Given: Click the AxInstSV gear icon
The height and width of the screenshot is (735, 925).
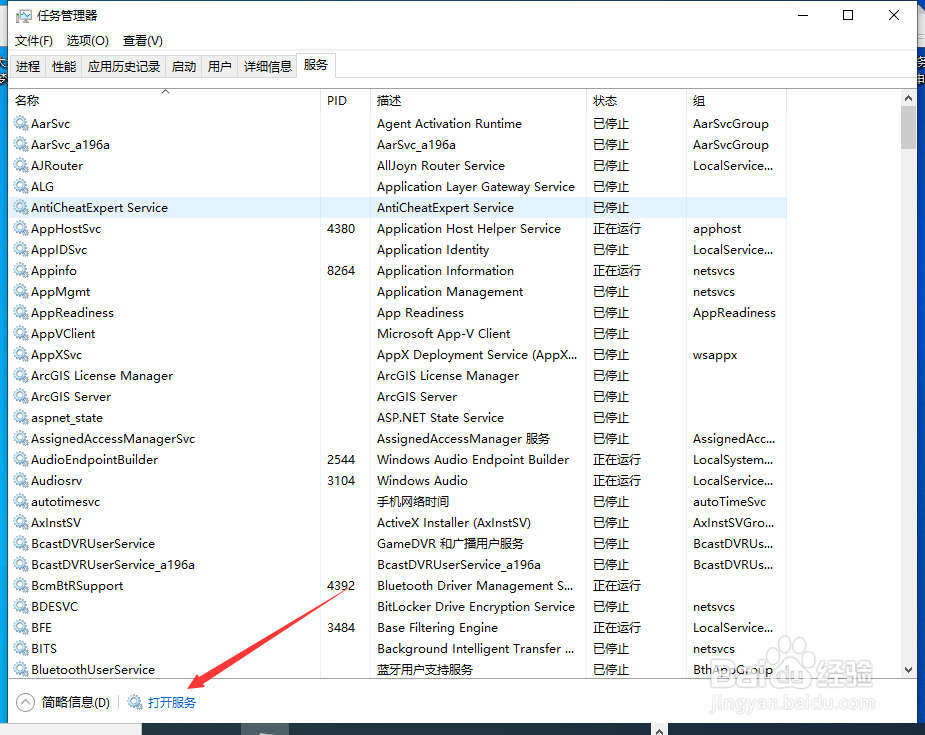Looking at the screenshot, I should 21,522.
